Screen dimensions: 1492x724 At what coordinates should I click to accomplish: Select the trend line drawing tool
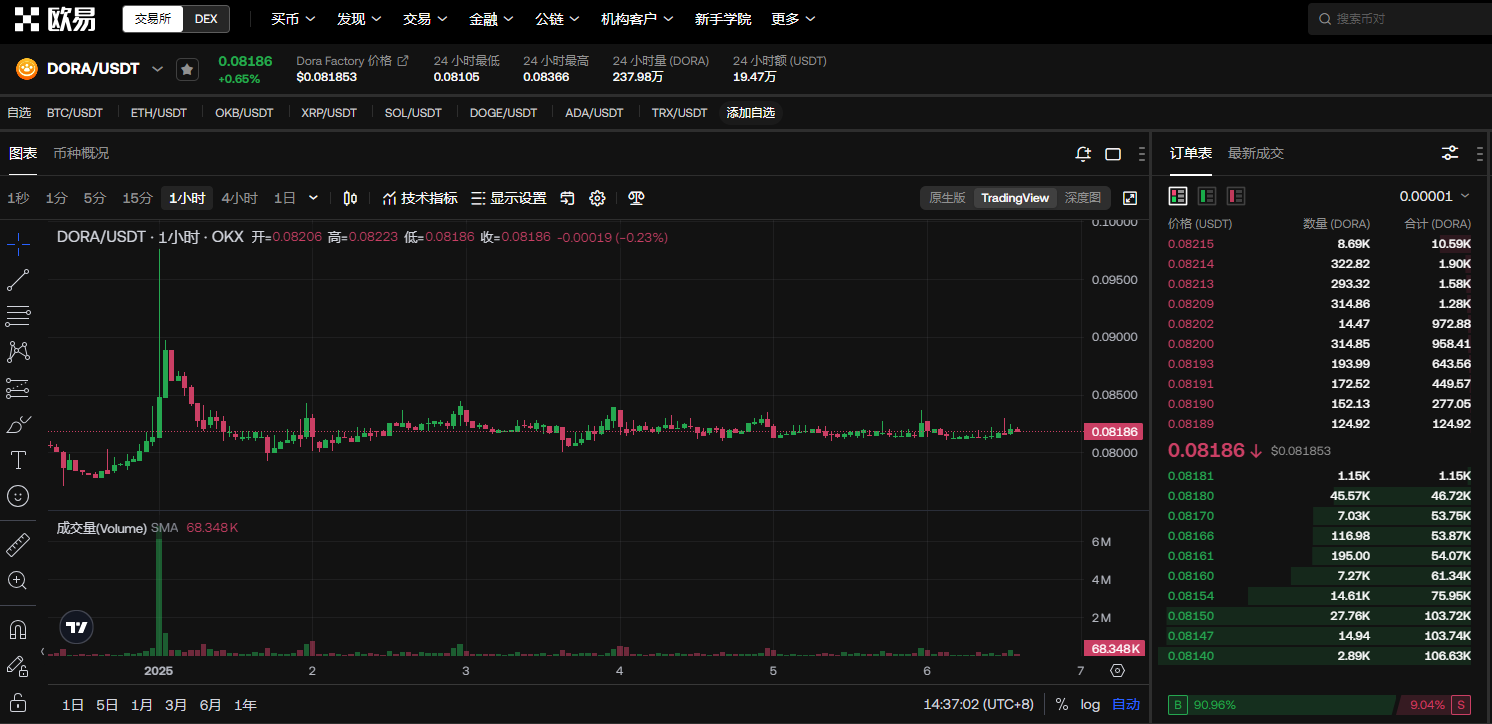click(18, 280)
